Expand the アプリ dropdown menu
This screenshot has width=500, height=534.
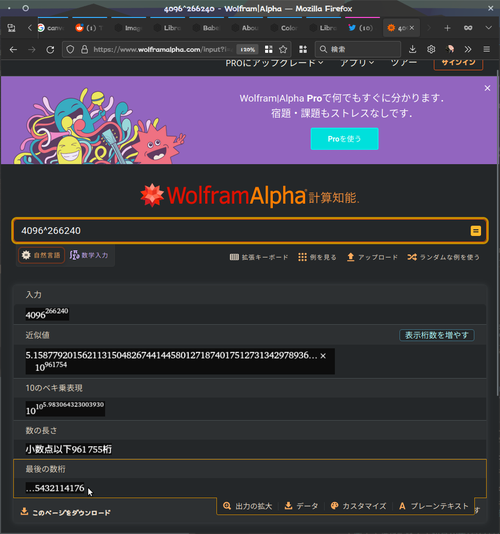tap(357, 63)
